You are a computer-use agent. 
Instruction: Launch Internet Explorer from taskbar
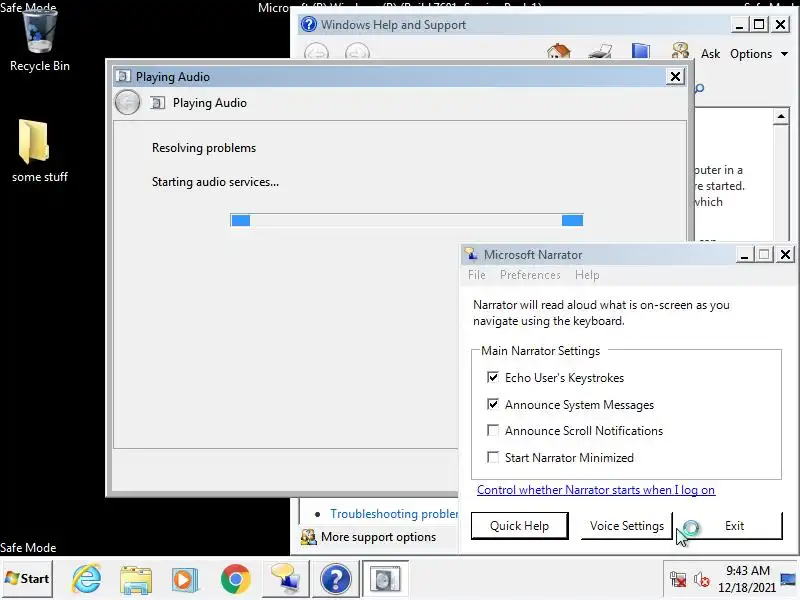(x=87, y=579)
